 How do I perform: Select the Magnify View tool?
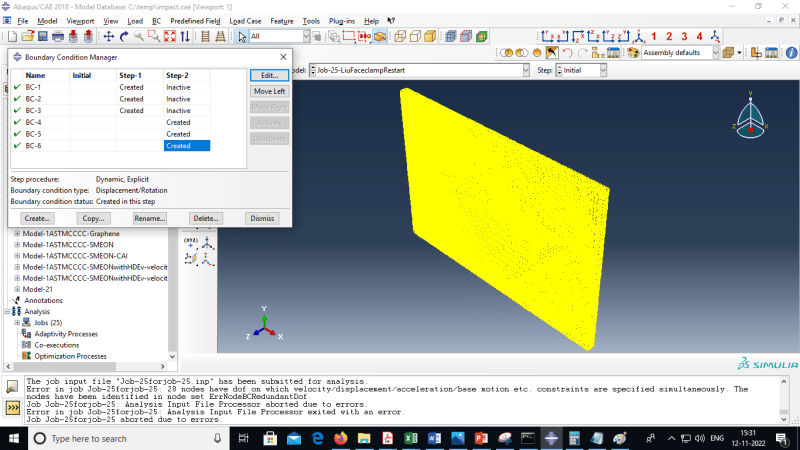point(139,36)
